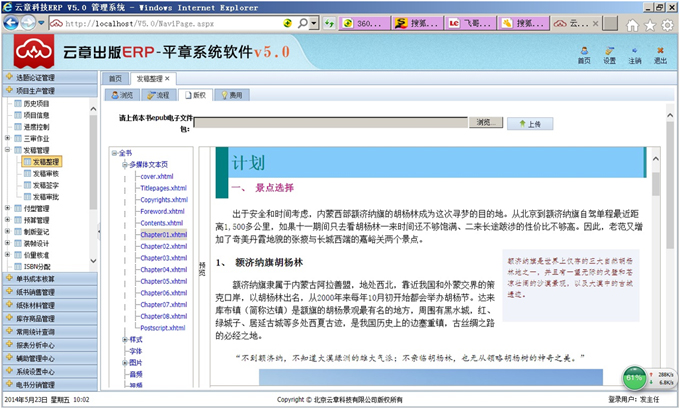Screen dimensions: 680x409
Task: Expand the 装帧设计 tree node
Action: click(7, 243)
